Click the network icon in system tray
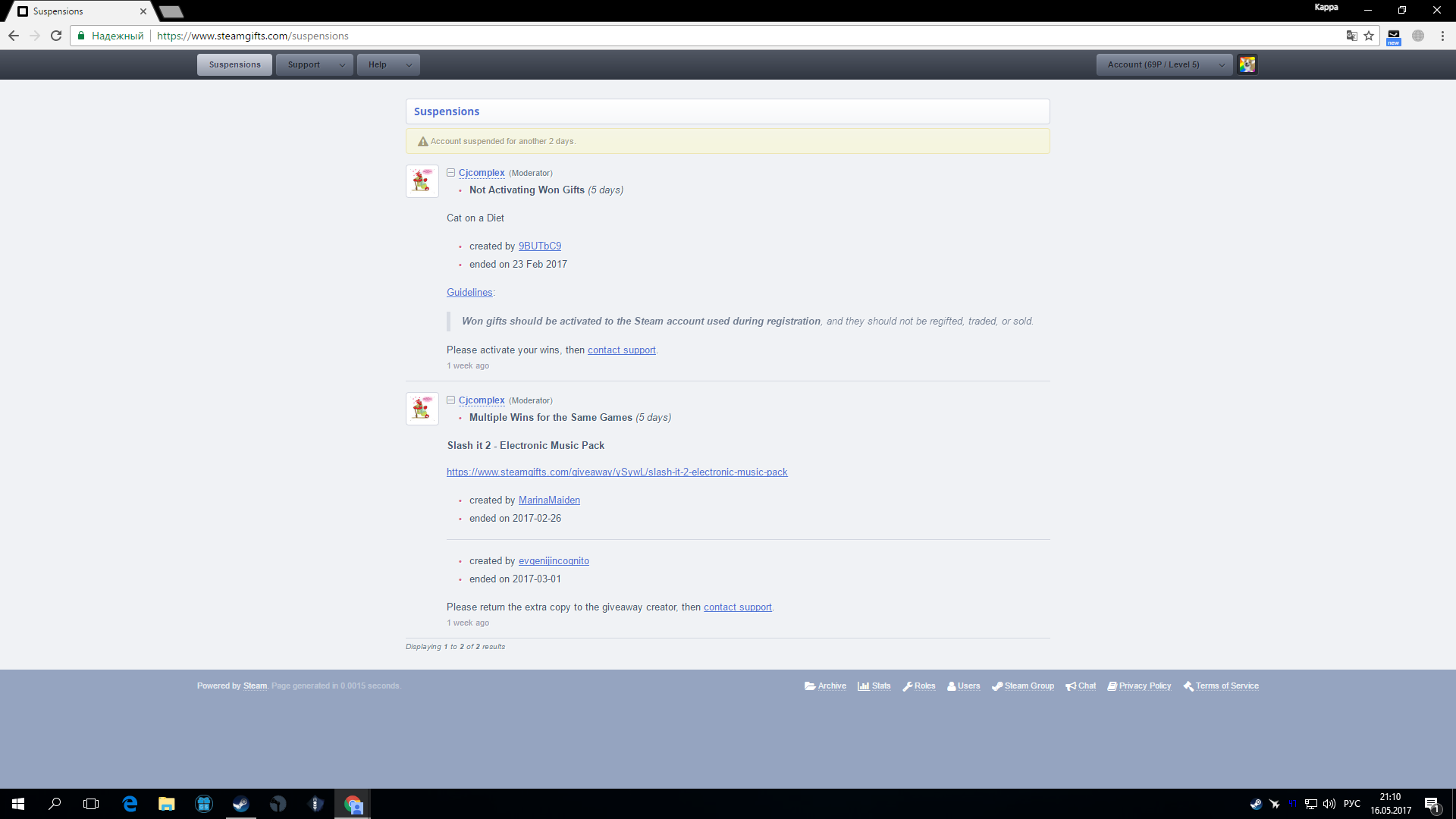1456x819 pixels. click(x=1311, y=804)
